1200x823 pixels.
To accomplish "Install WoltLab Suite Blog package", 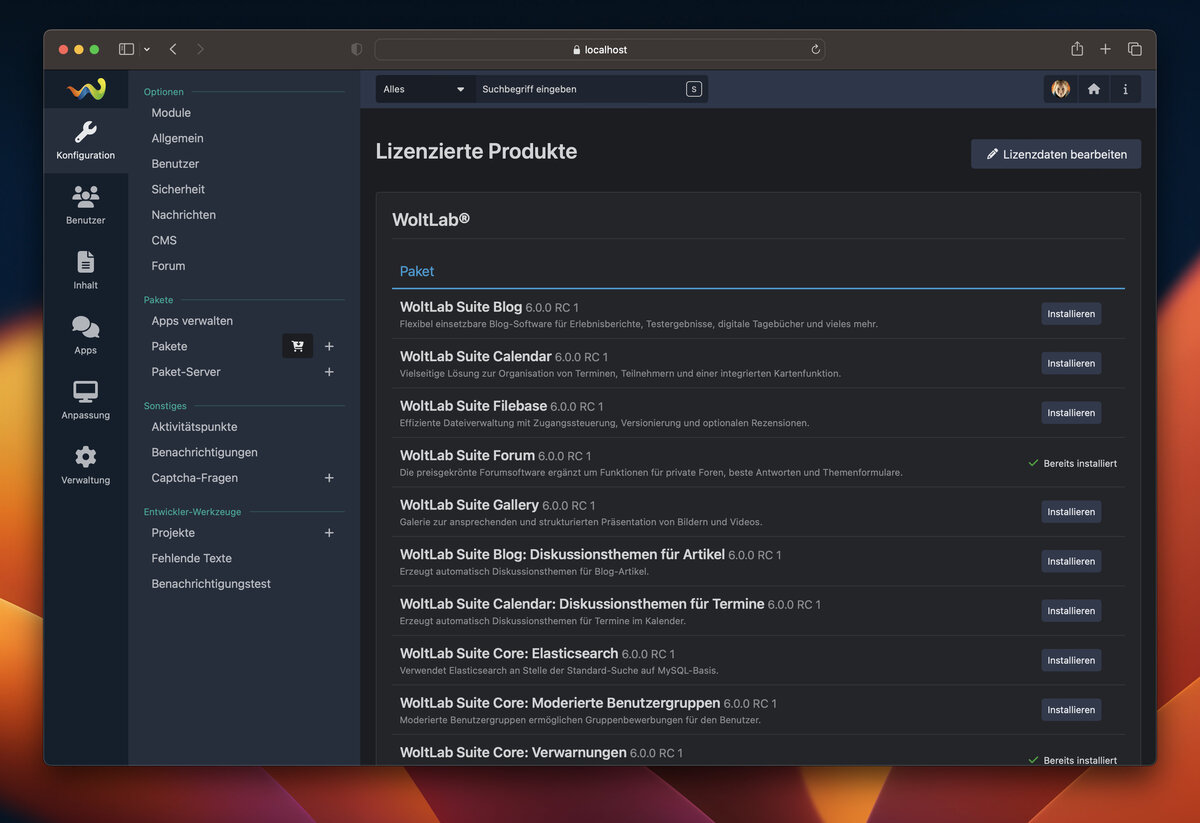I will (x=1071, y=314).
